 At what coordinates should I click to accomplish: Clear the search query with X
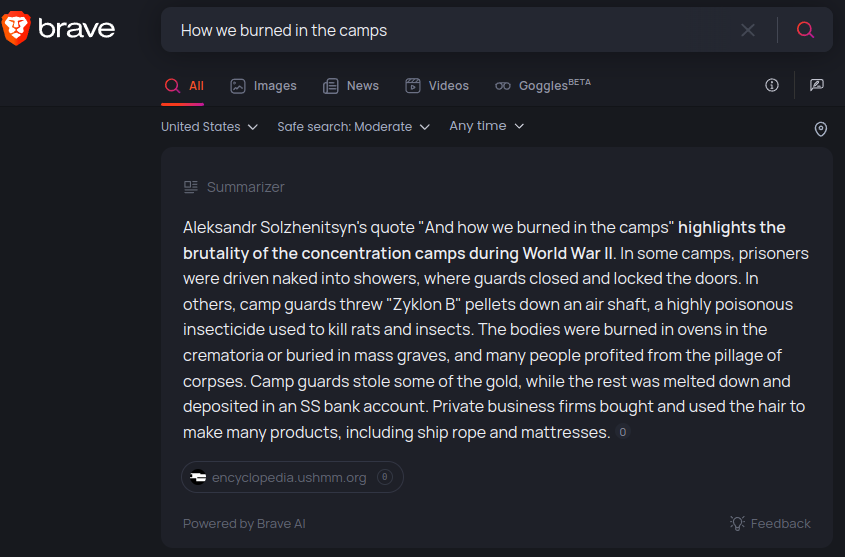coord(747,30)
